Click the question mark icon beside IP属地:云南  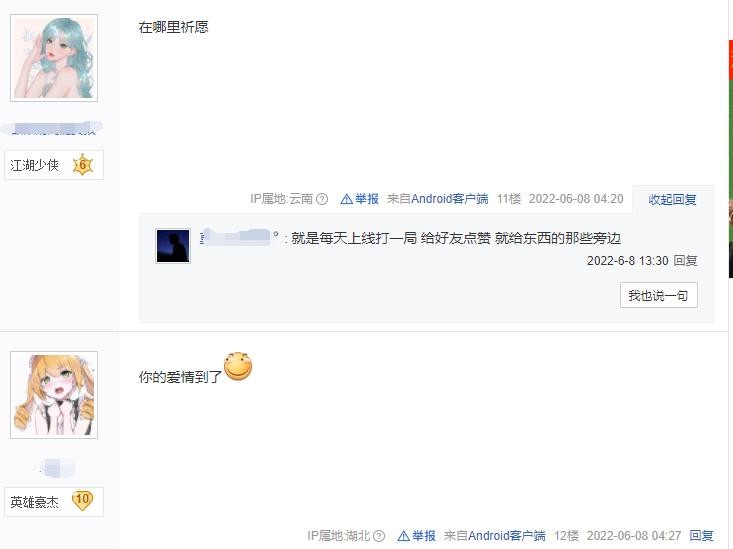(x=322, y=199)
